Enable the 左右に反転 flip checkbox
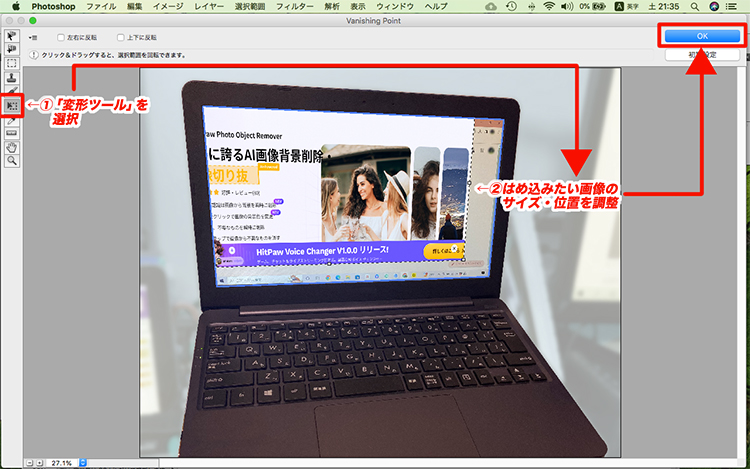Viewport: 750px width, 469px height. click(x=61, y=37)
